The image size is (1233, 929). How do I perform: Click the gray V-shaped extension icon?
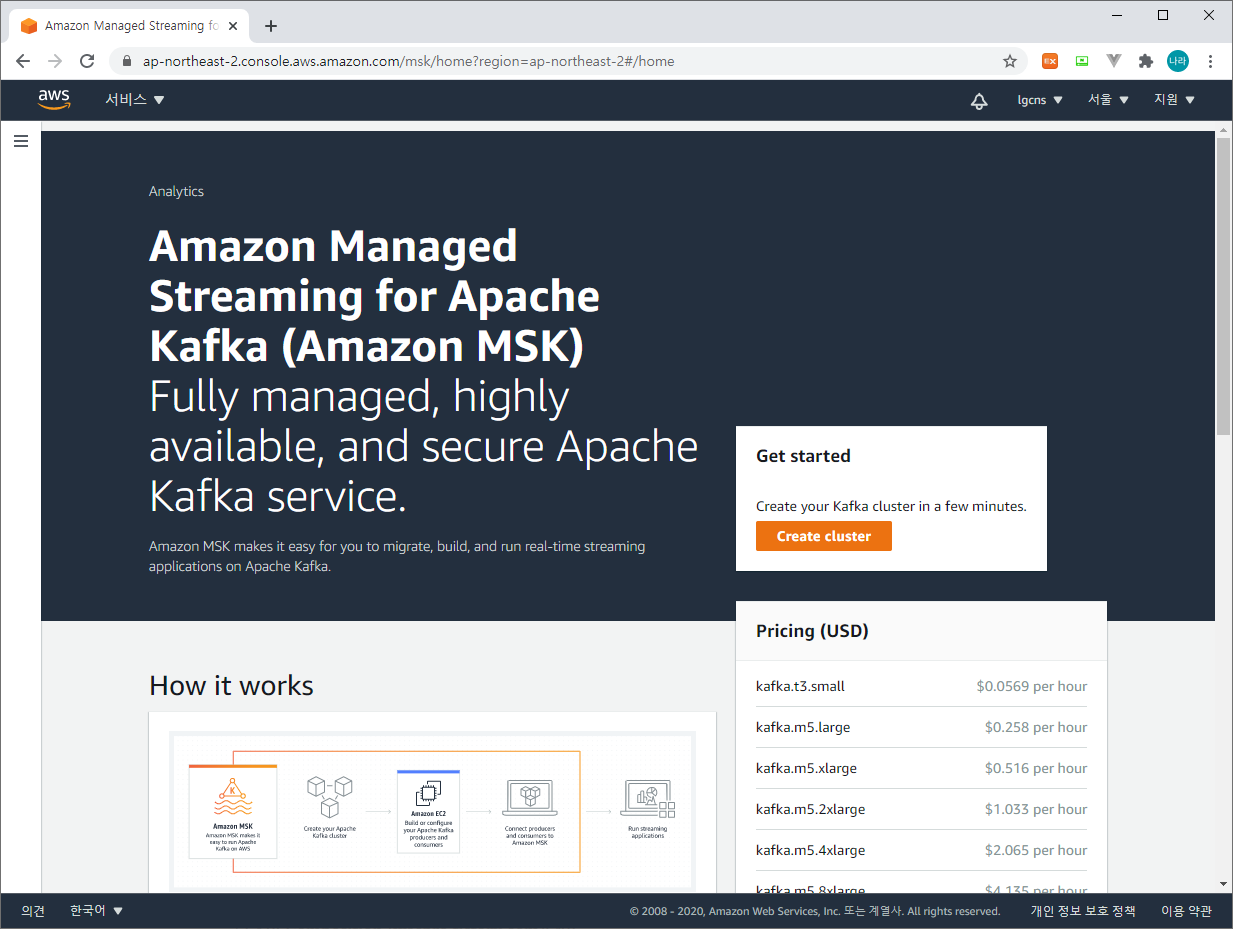pyautogui.click(x=1114, y=61)
